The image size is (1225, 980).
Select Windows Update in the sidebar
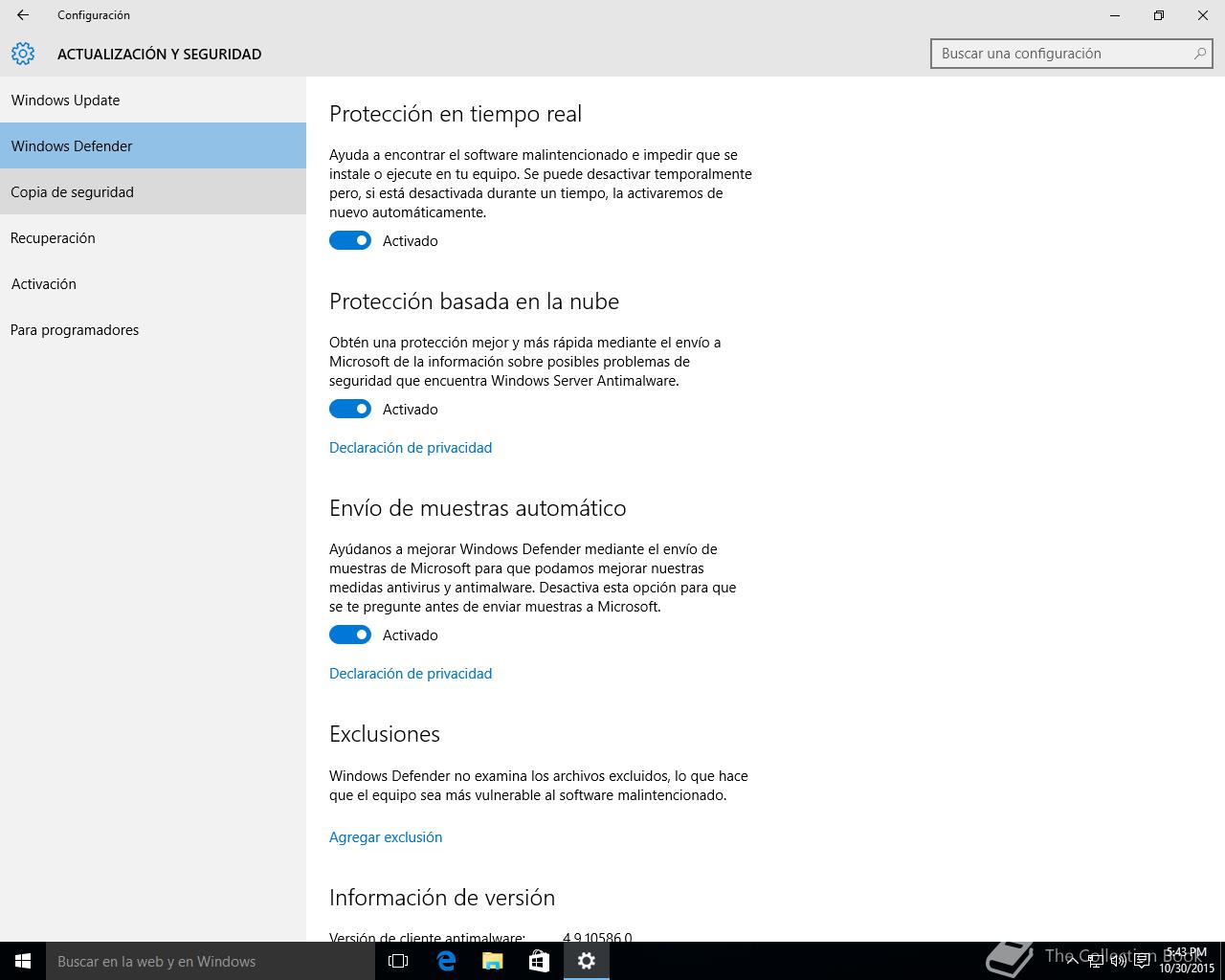click(x=153, y=100)
